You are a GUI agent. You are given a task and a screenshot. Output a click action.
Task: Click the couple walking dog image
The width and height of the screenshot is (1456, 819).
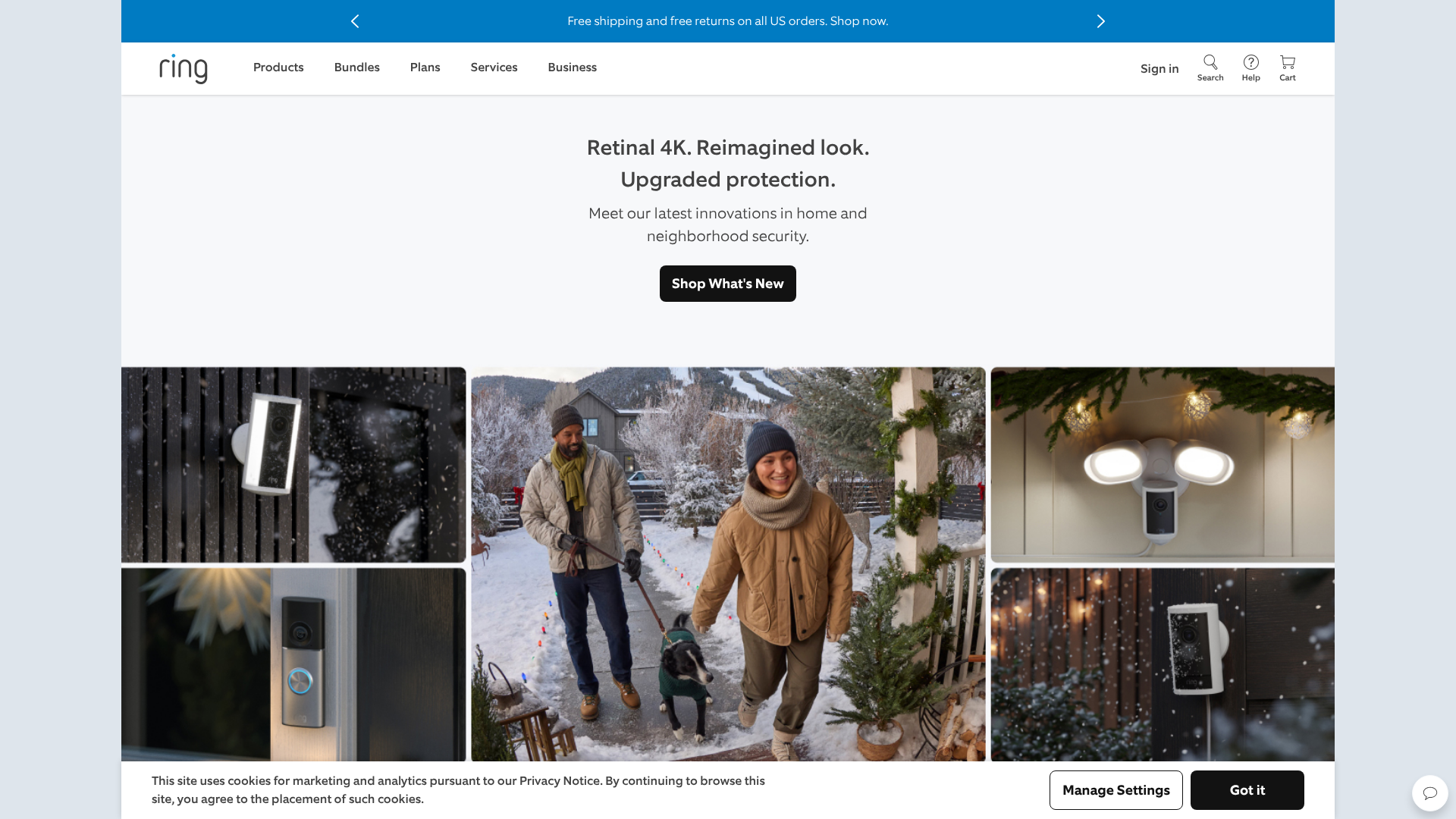click(x=727, y=564)
